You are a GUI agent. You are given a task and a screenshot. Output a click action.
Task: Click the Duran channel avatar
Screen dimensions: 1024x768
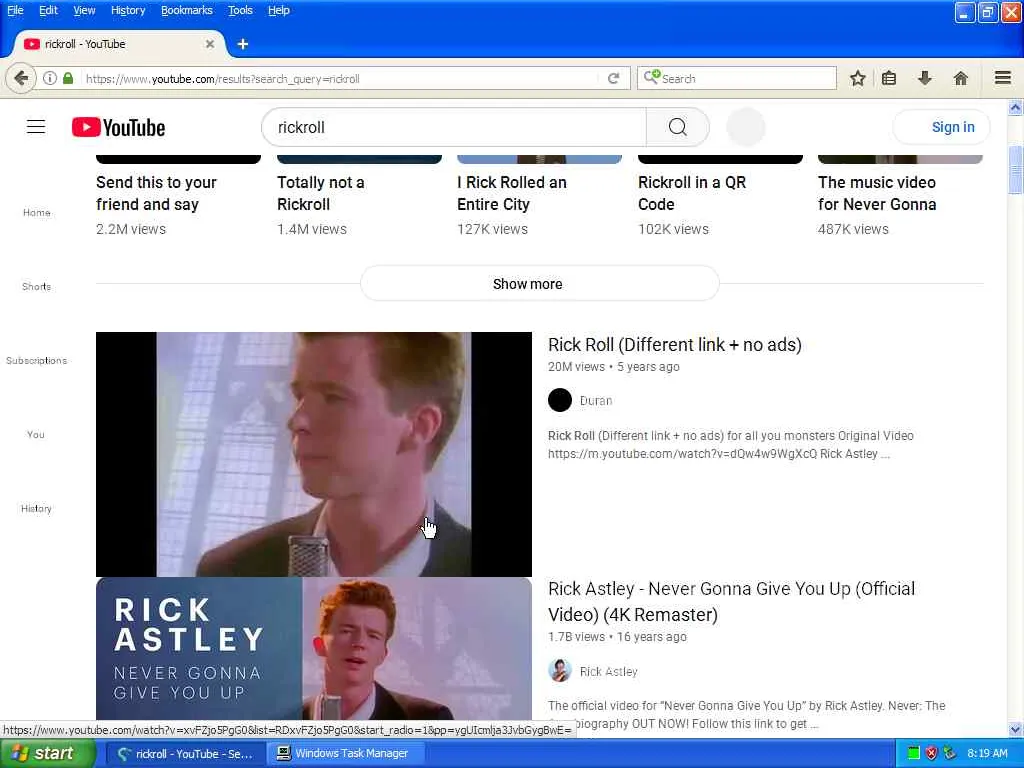click(x=560, y=400)
